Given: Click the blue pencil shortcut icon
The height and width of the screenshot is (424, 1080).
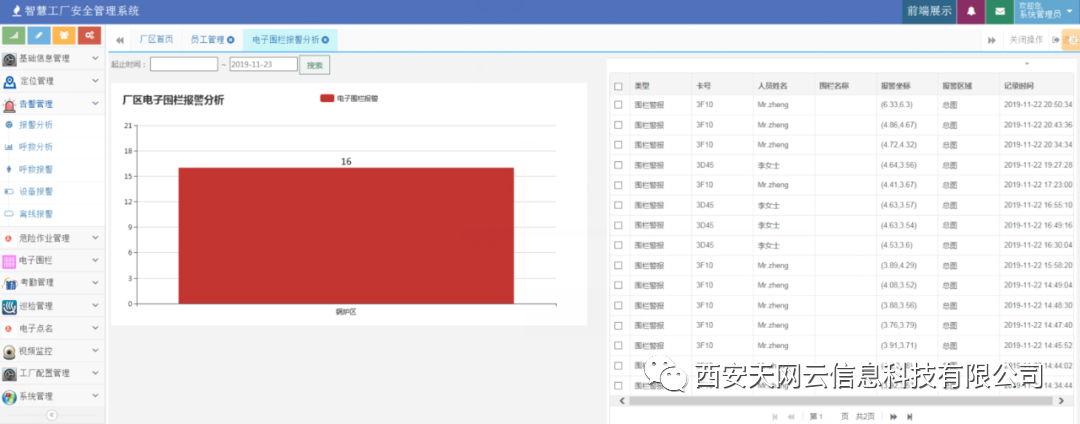Looking at the screenshot, I should coord(39,35).
